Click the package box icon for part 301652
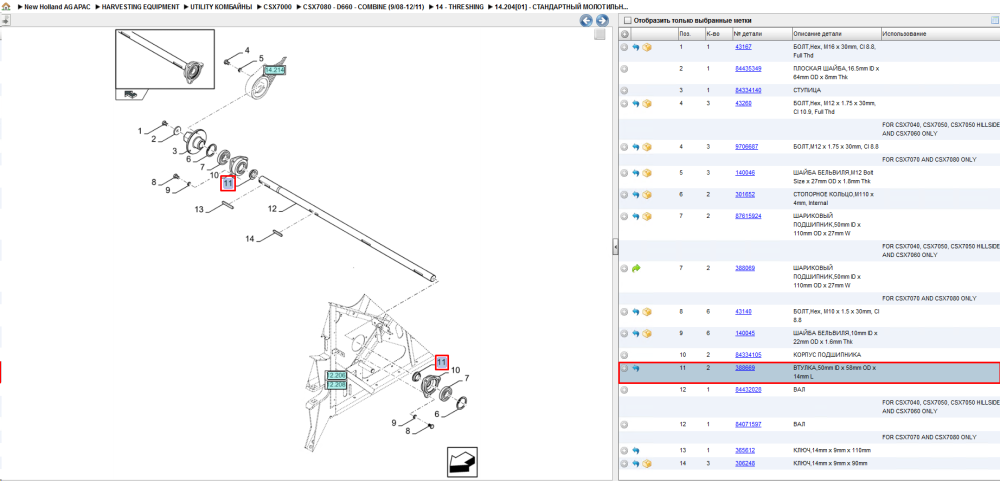The width and height of the screenshot is (1000, 481). (x=647, y=195)
